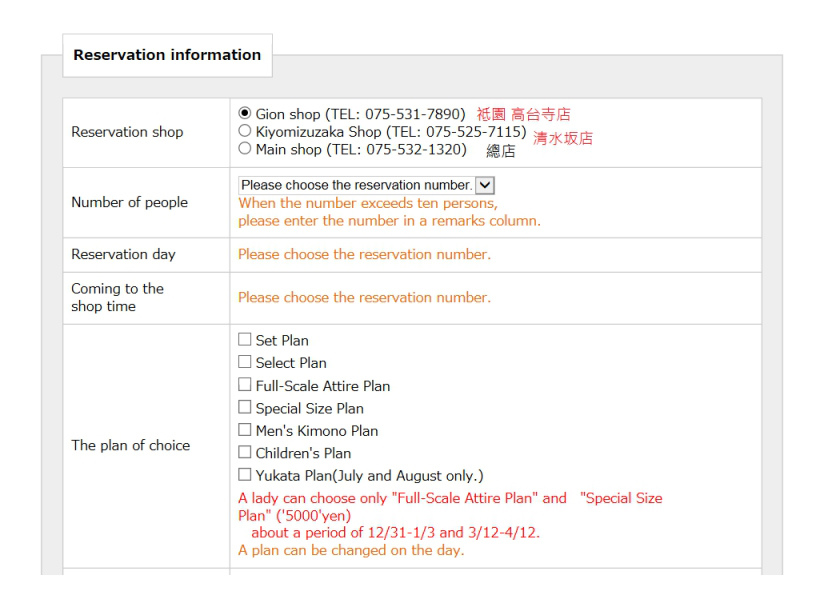
Task: Open the reservation number dropdown
Action: [366, 185]
